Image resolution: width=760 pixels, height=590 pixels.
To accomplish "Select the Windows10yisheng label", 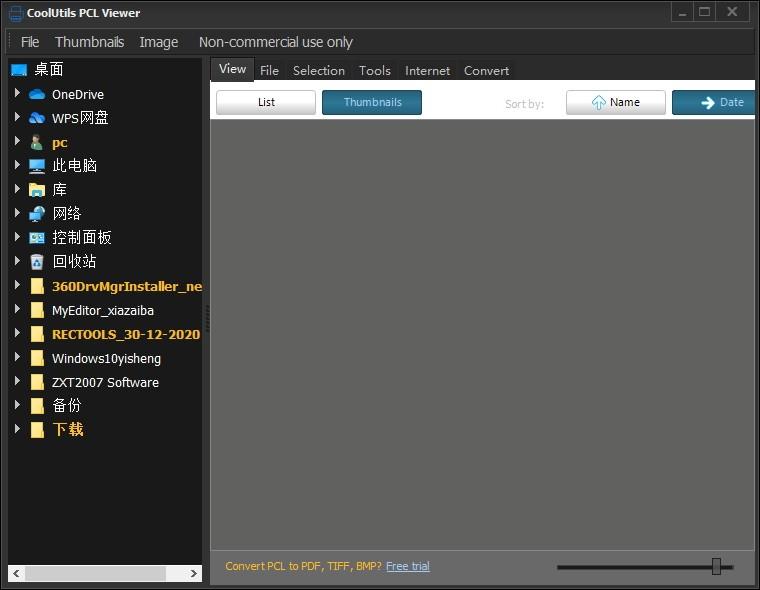I will (x=106, y=359).
